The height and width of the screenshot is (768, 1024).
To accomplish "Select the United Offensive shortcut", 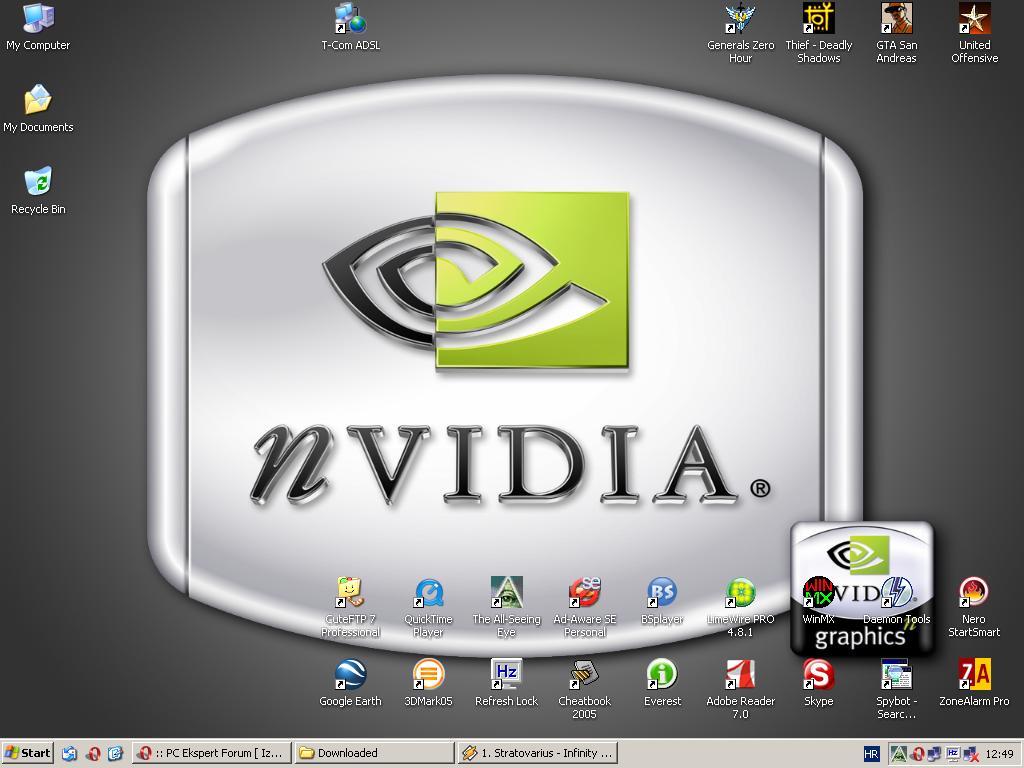I will click(x=974, y=33).
